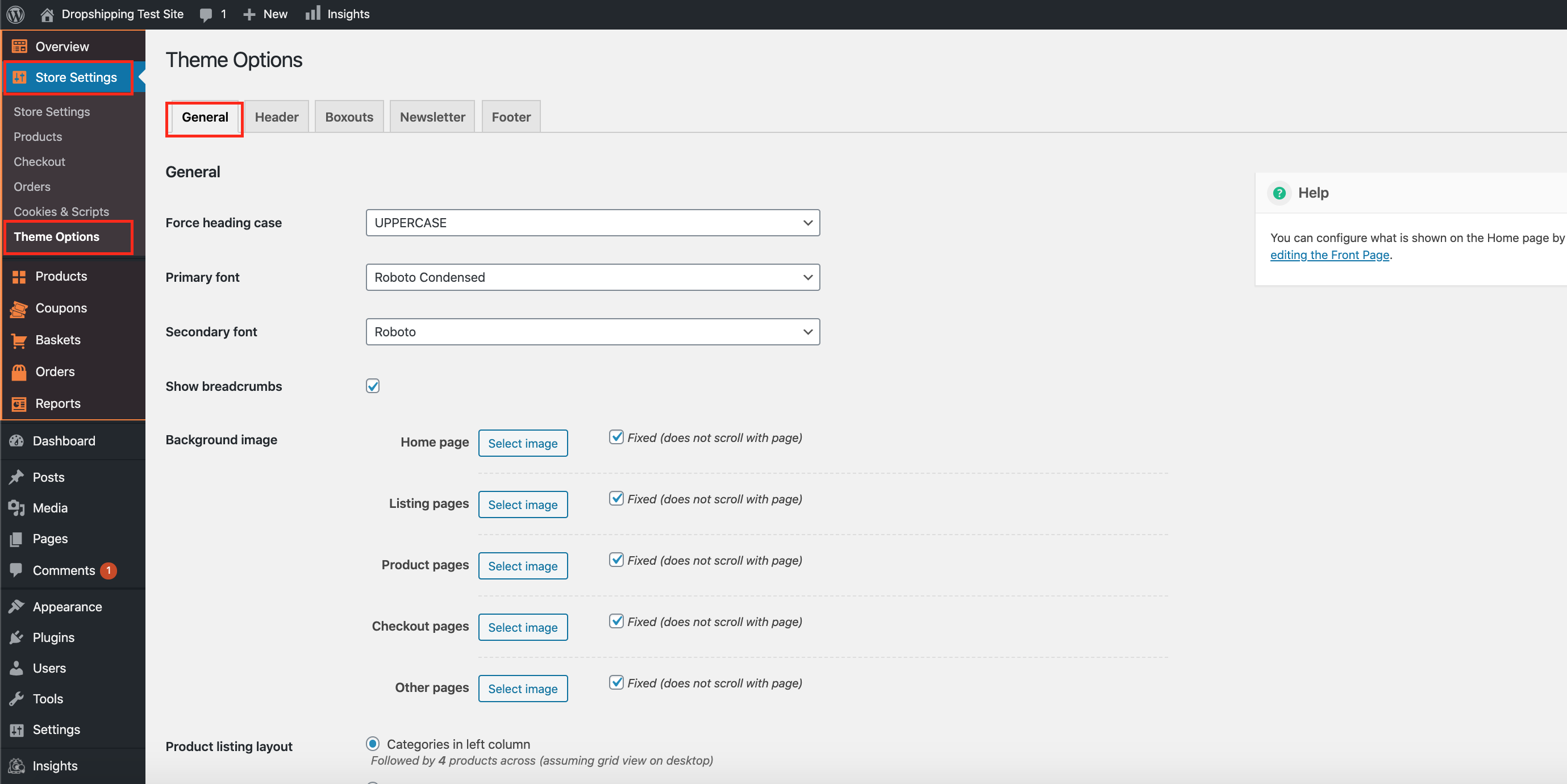Switch to the Header tab
This screenshot has width=1567, height=784.
coord(277,117)
